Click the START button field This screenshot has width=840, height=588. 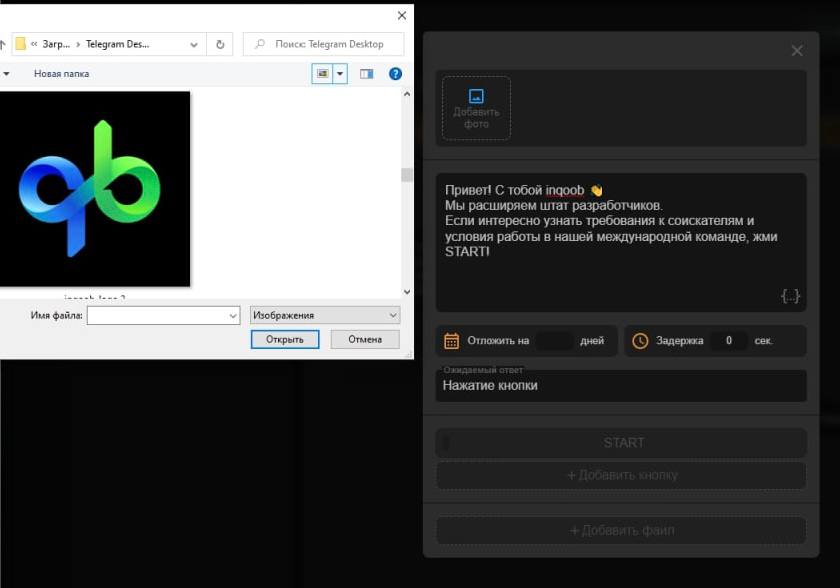(621, 443)
